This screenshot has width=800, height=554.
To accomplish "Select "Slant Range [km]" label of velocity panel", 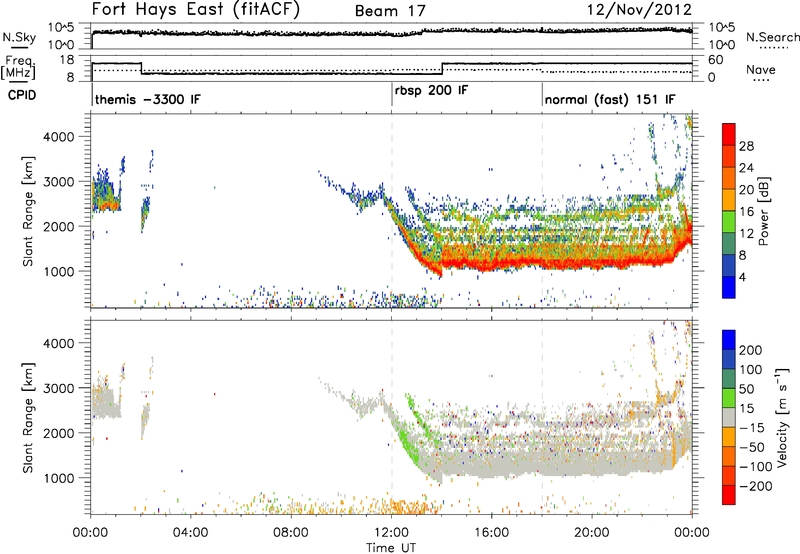I will (28, 417).
